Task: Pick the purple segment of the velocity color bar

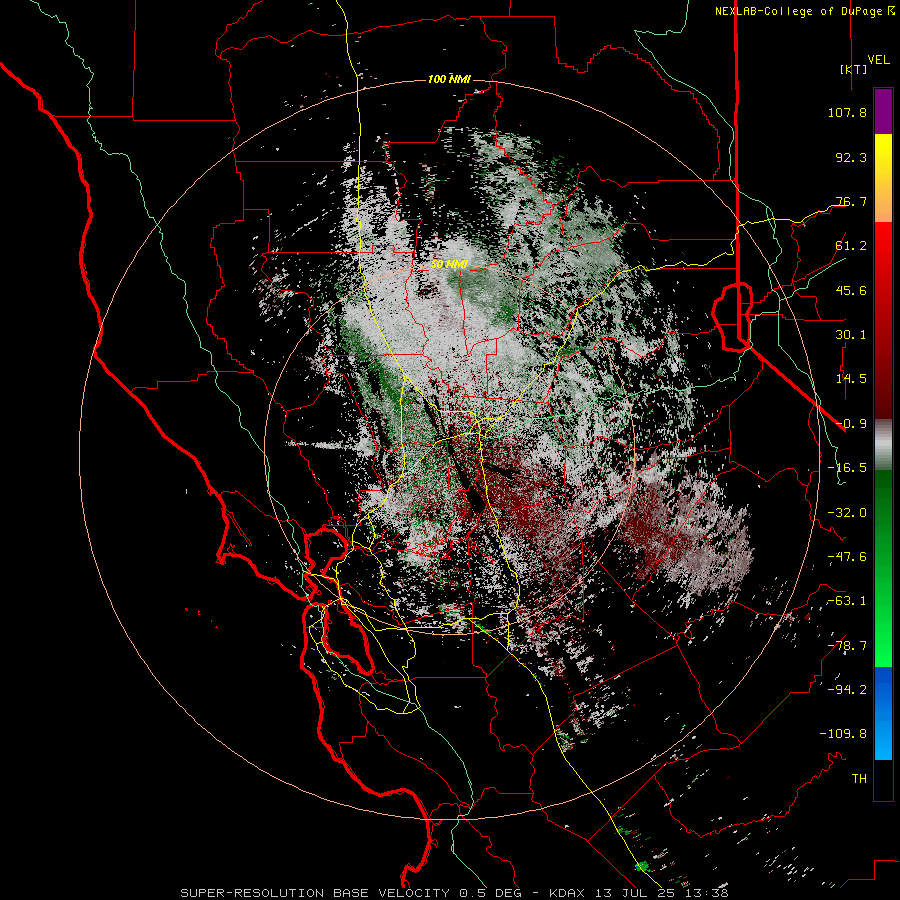Action: tap(883, 111)
